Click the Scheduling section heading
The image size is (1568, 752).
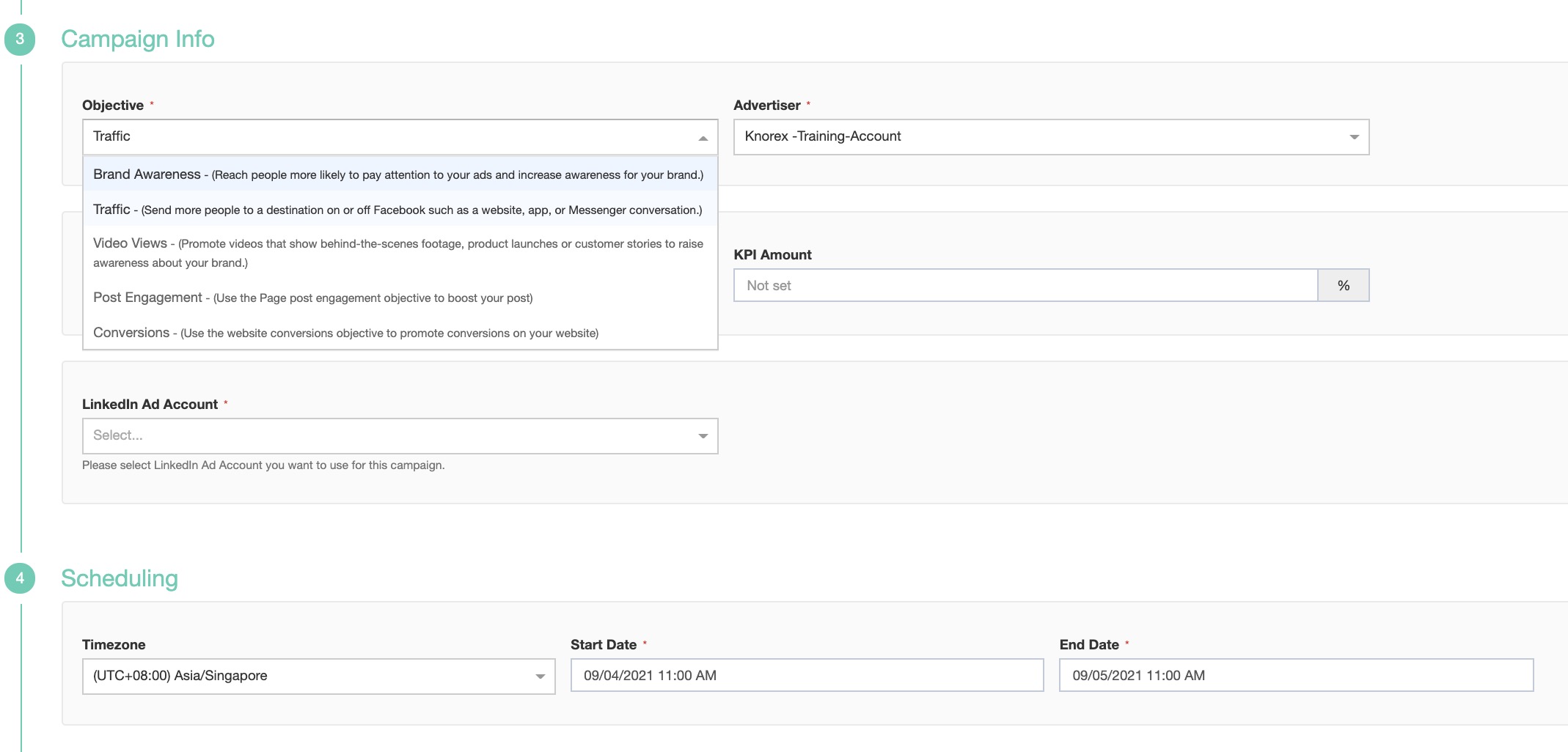pyautogui.click(x=120, y=578)
